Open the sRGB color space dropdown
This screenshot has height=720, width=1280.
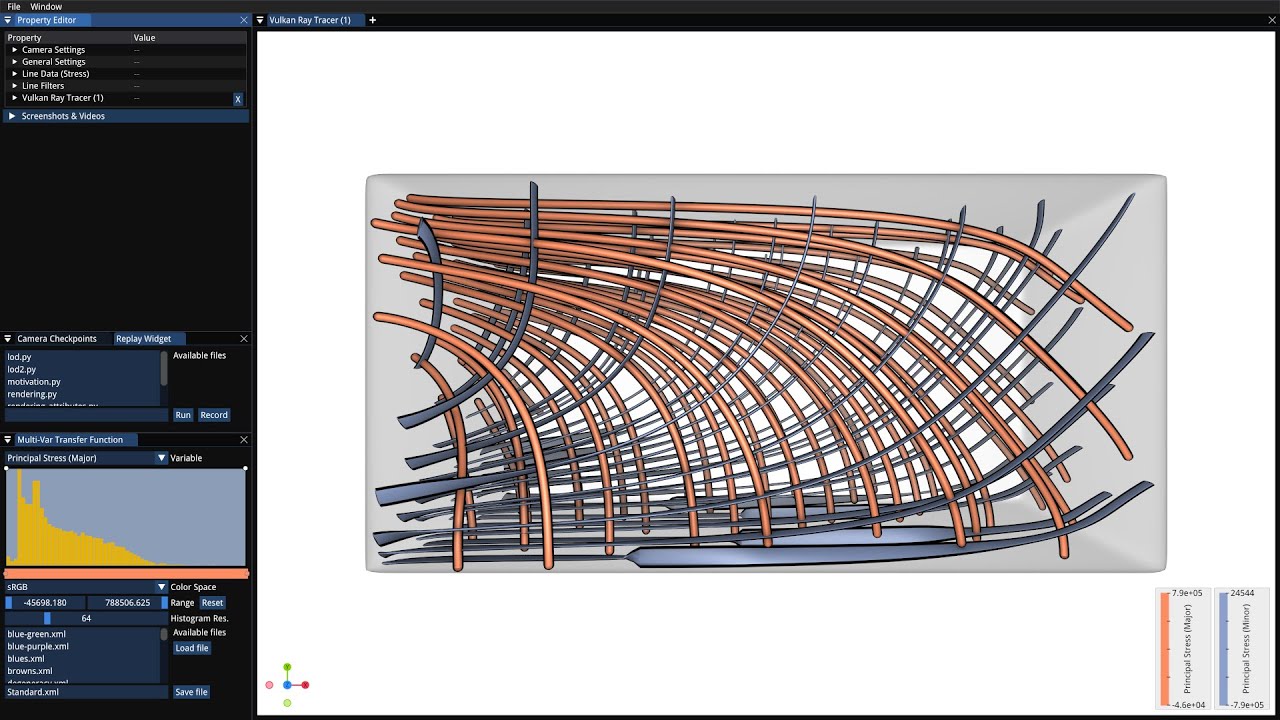coord(87,587)
